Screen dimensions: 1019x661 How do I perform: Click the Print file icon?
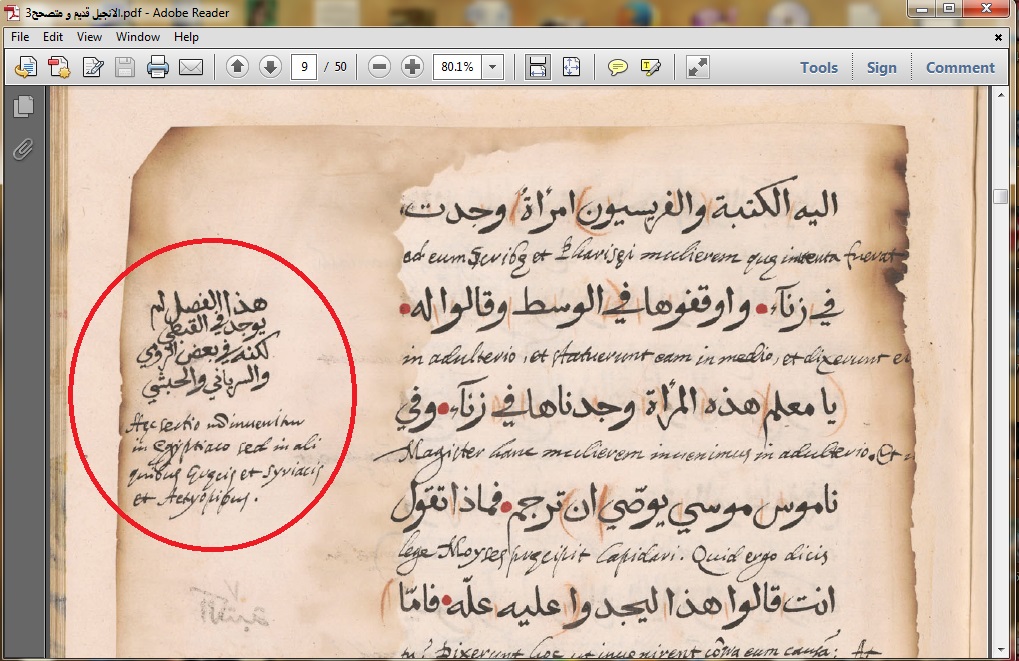(157, 67)
